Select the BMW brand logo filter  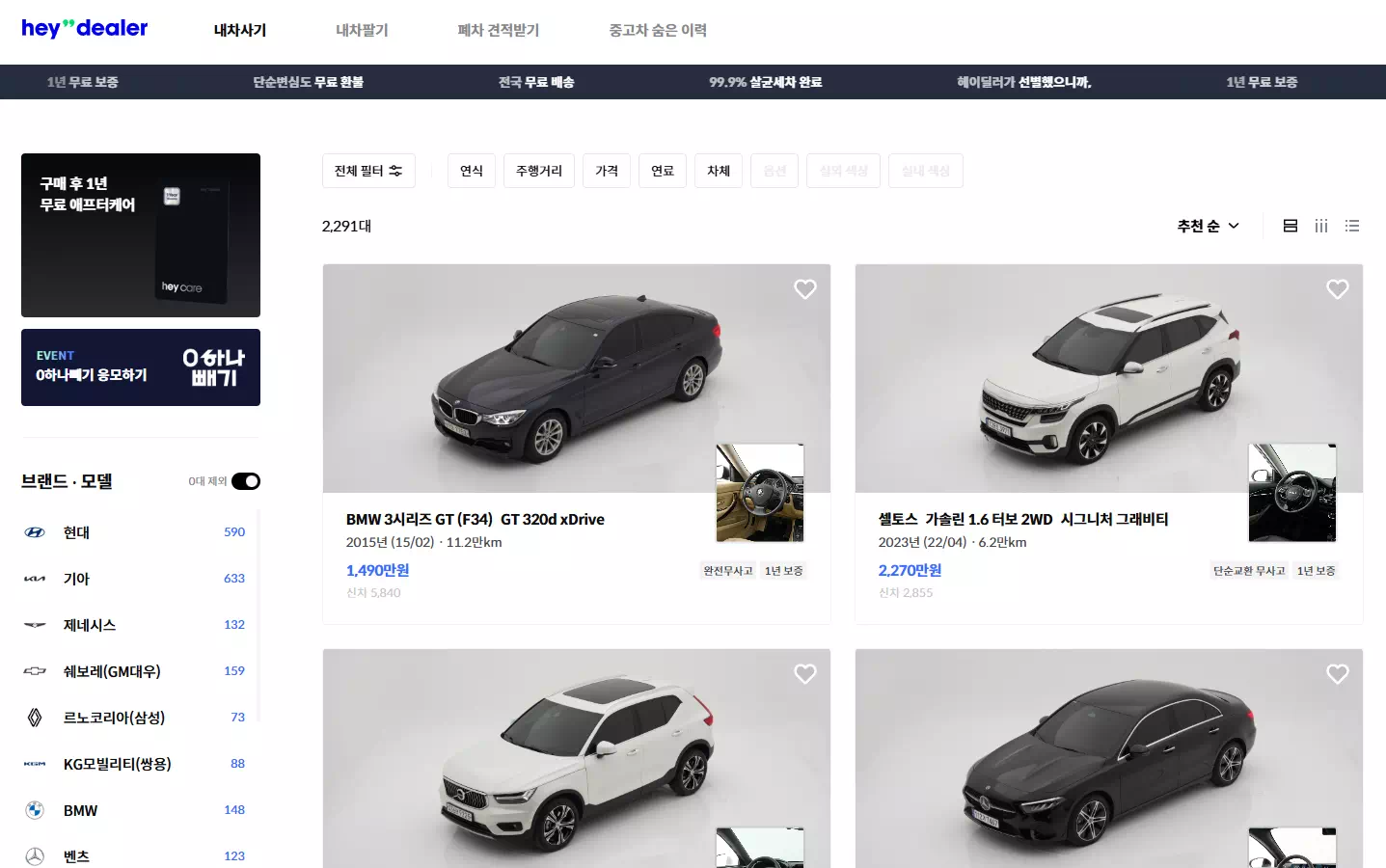click(35, 810)
